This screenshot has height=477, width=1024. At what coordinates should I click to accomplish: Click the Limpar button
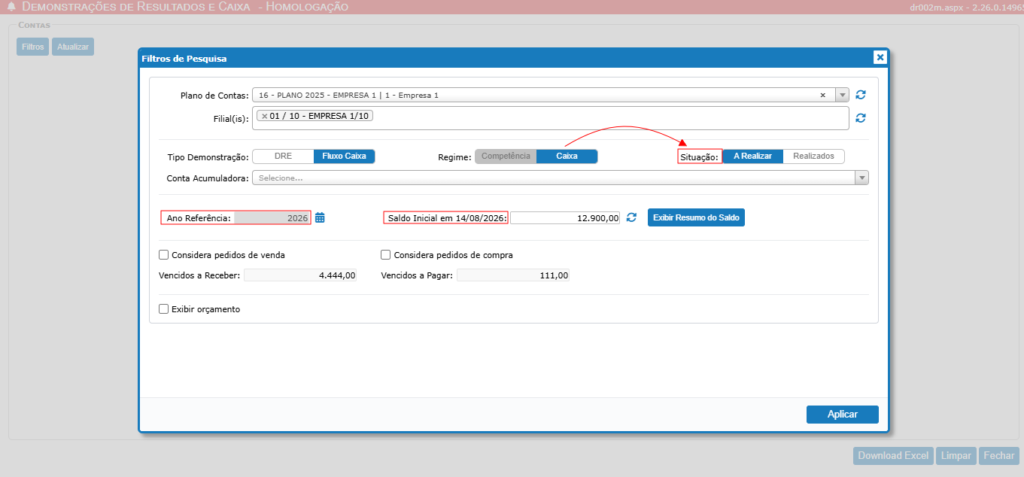point(956,455)
